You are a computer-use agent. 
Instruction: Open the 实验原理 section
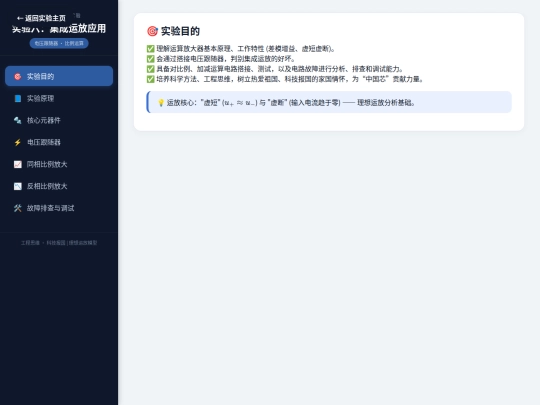(x=59, y=98)
